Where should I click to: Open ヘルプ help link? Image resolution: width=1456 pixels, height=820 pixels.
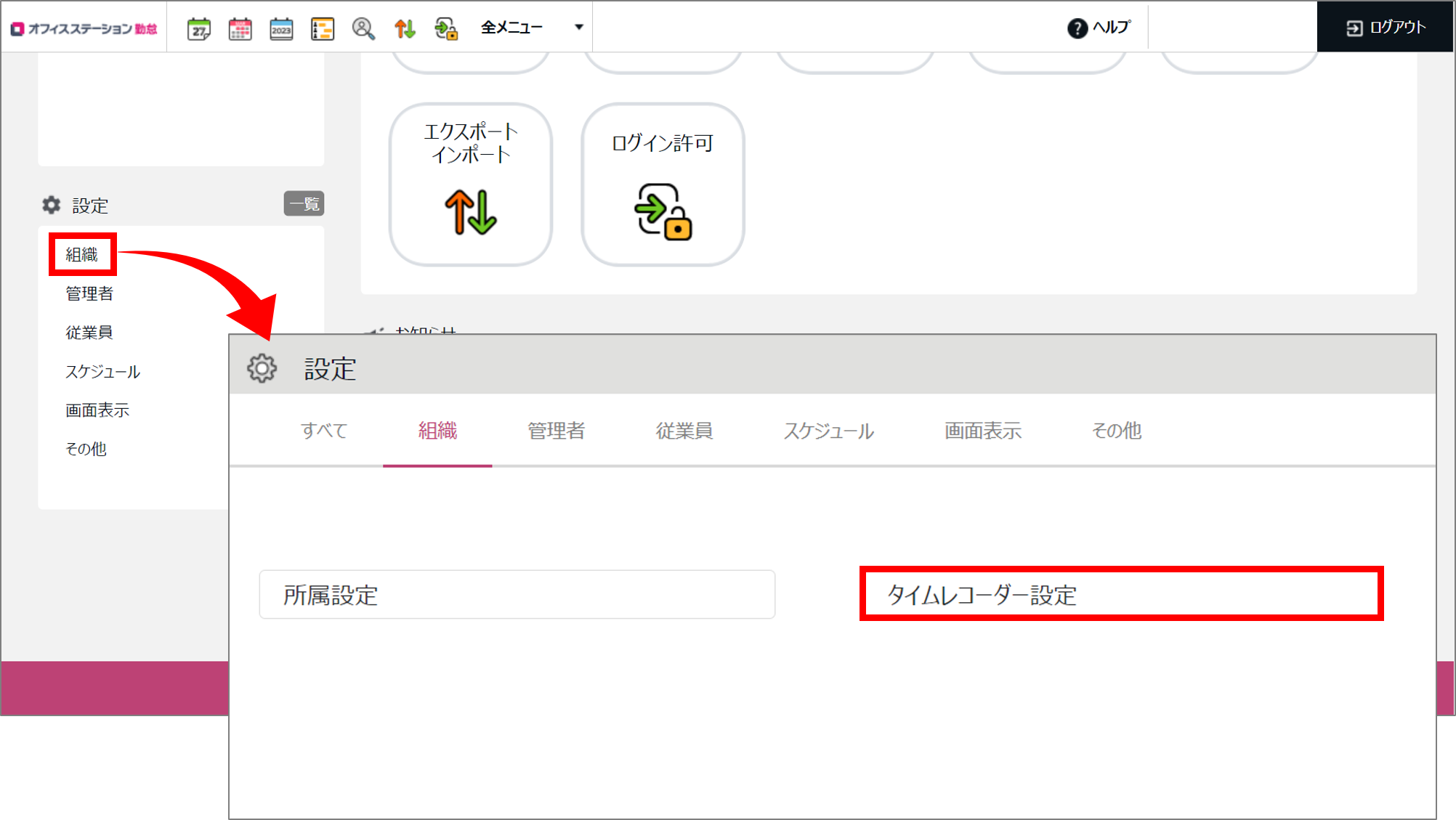[1099, 28]
